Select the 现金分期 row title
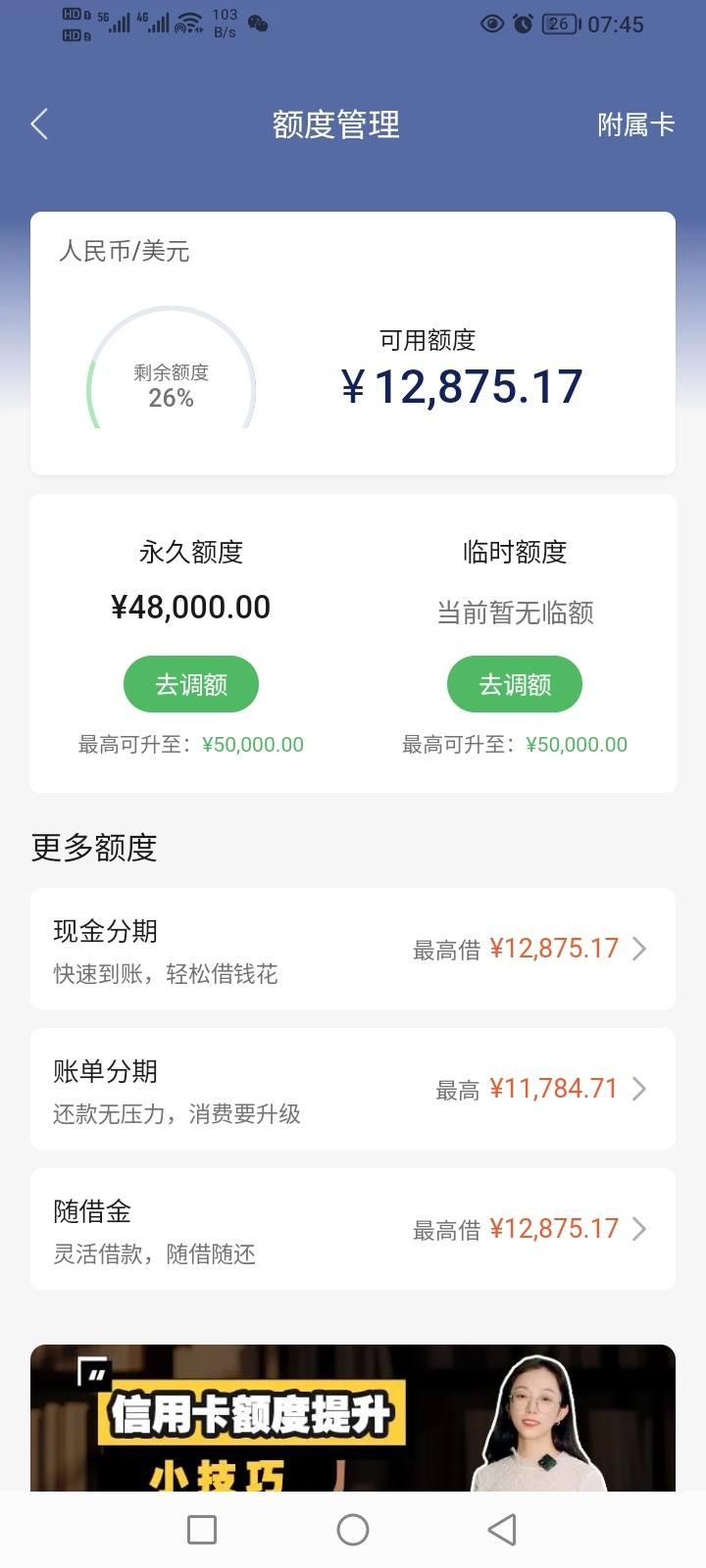706x1568 pixels. pos(106,931)
